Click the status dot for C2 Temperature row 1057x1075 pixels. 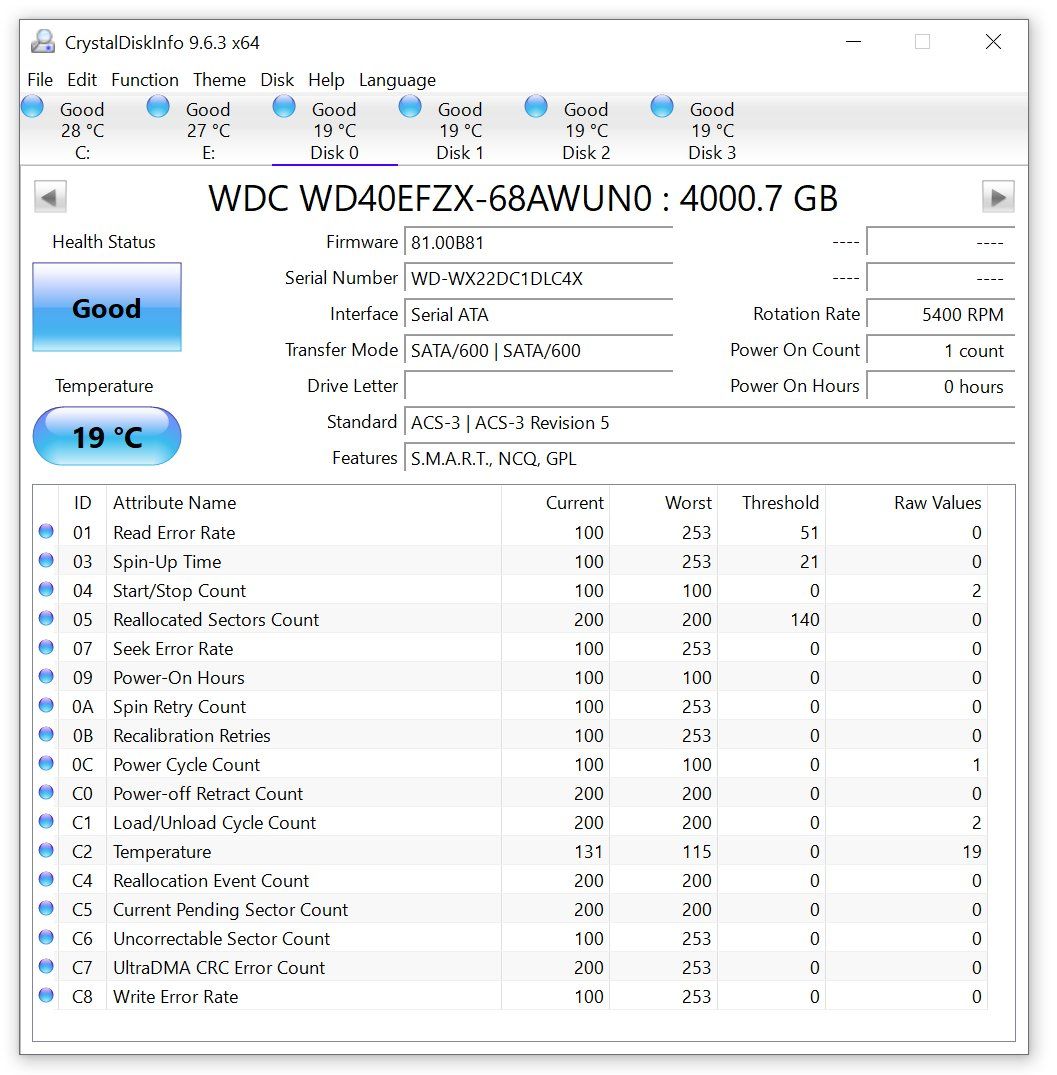46,850
